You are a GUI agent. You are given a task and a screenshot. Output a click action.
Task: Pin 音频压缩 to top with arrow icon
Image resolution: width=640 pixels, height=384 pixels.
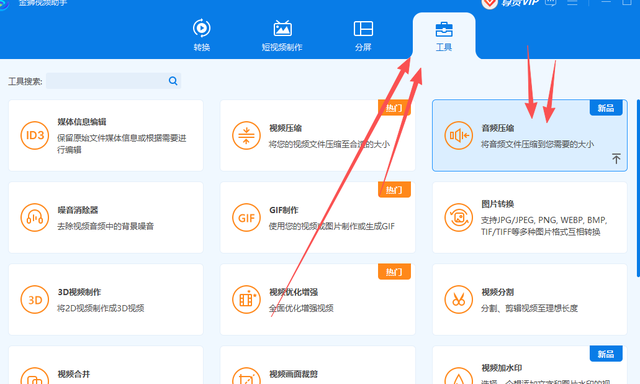(616, 158)
